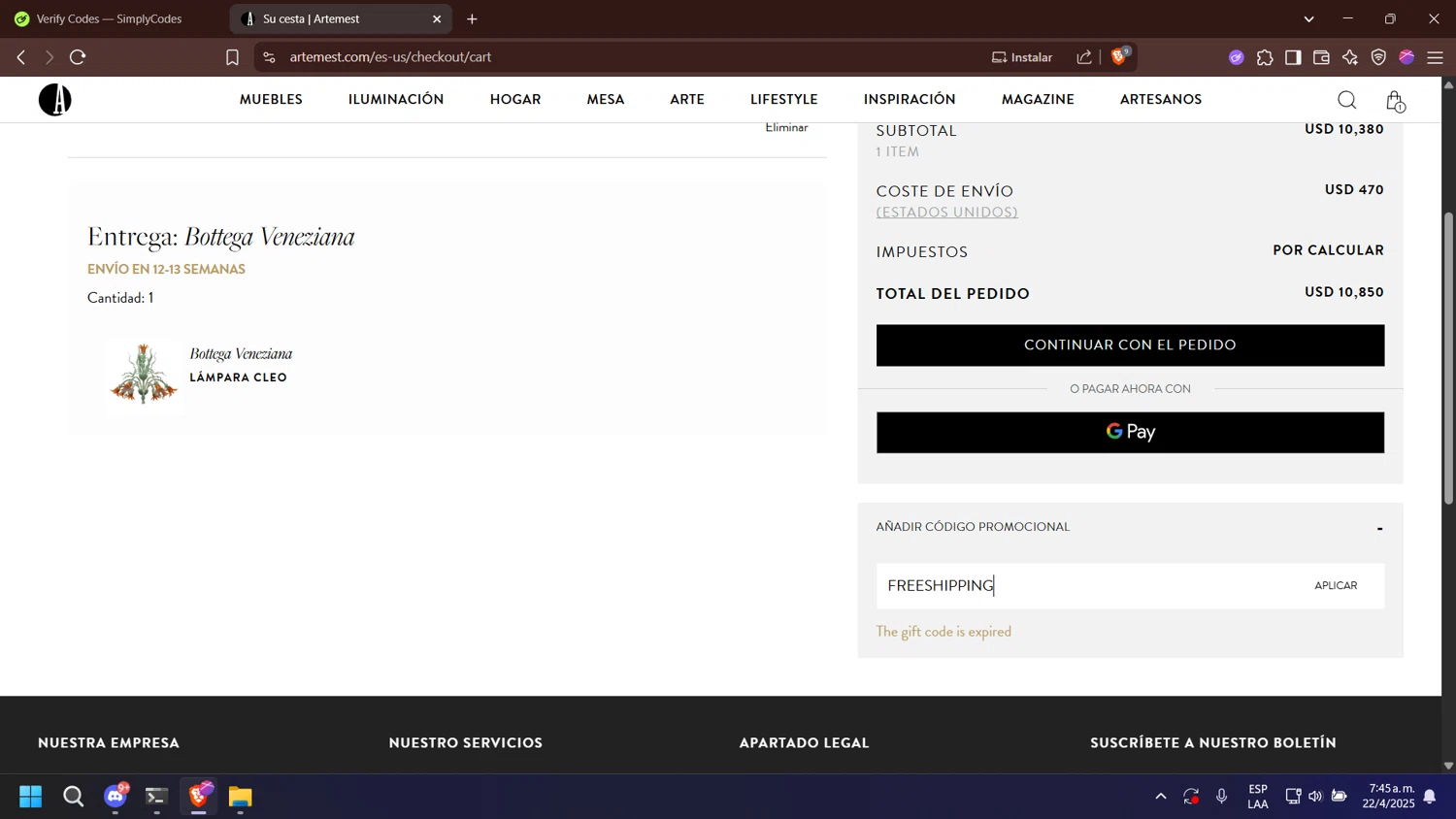The width and height of the screenshot is (1456, 819).
Task: Share this page with the share icon
Action: pos(1084,57)
